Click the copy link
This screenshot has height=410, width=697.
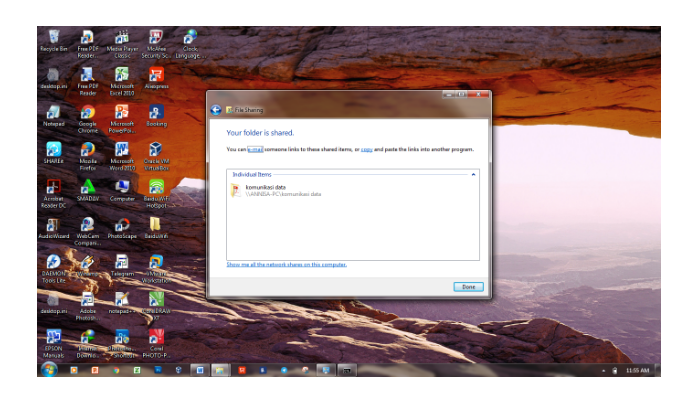pyautogui.click(x=366, y=149)
